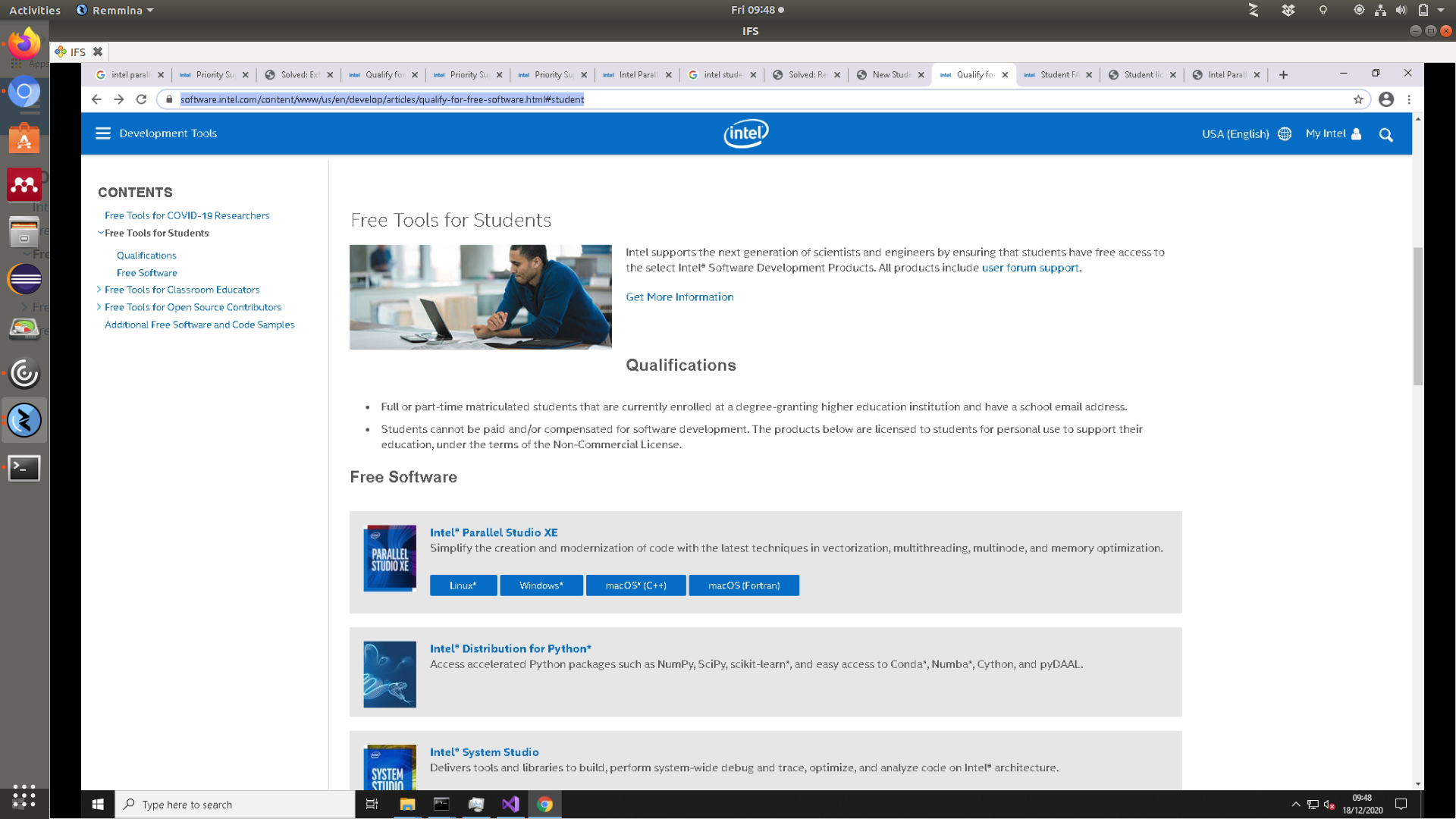The image size is (1456, 819).
Task: Reload the page in Chrome
Action: point(141,99)
